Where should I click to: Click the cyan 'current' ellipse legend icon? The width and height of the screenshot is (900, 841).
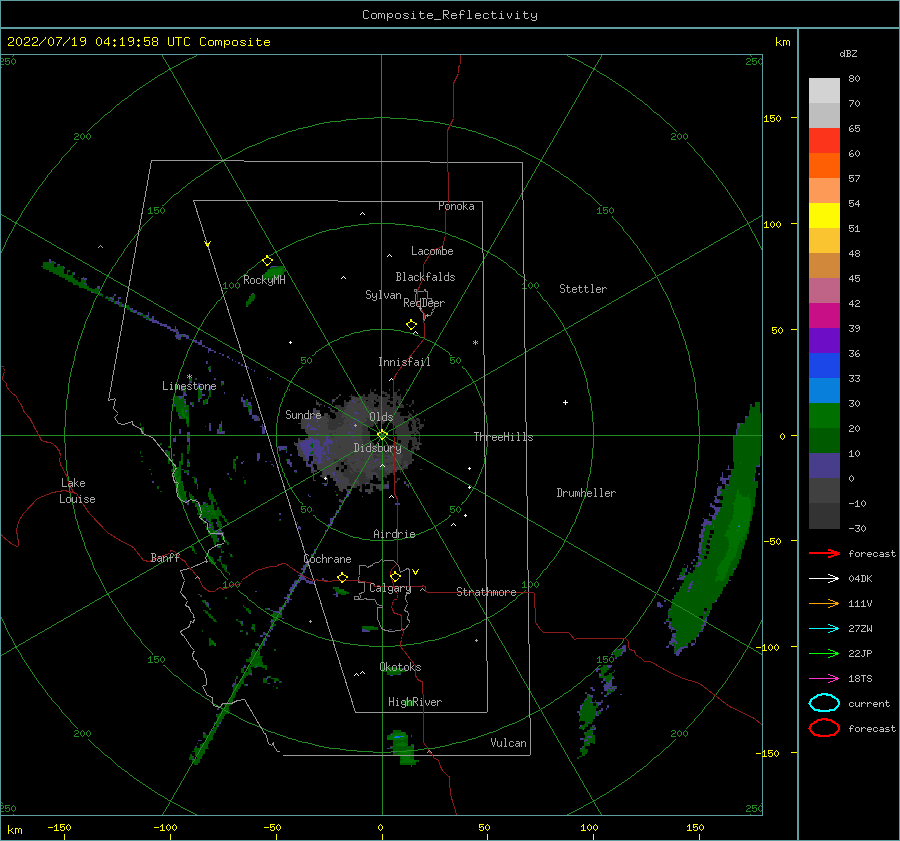click(x=824, y=703)
